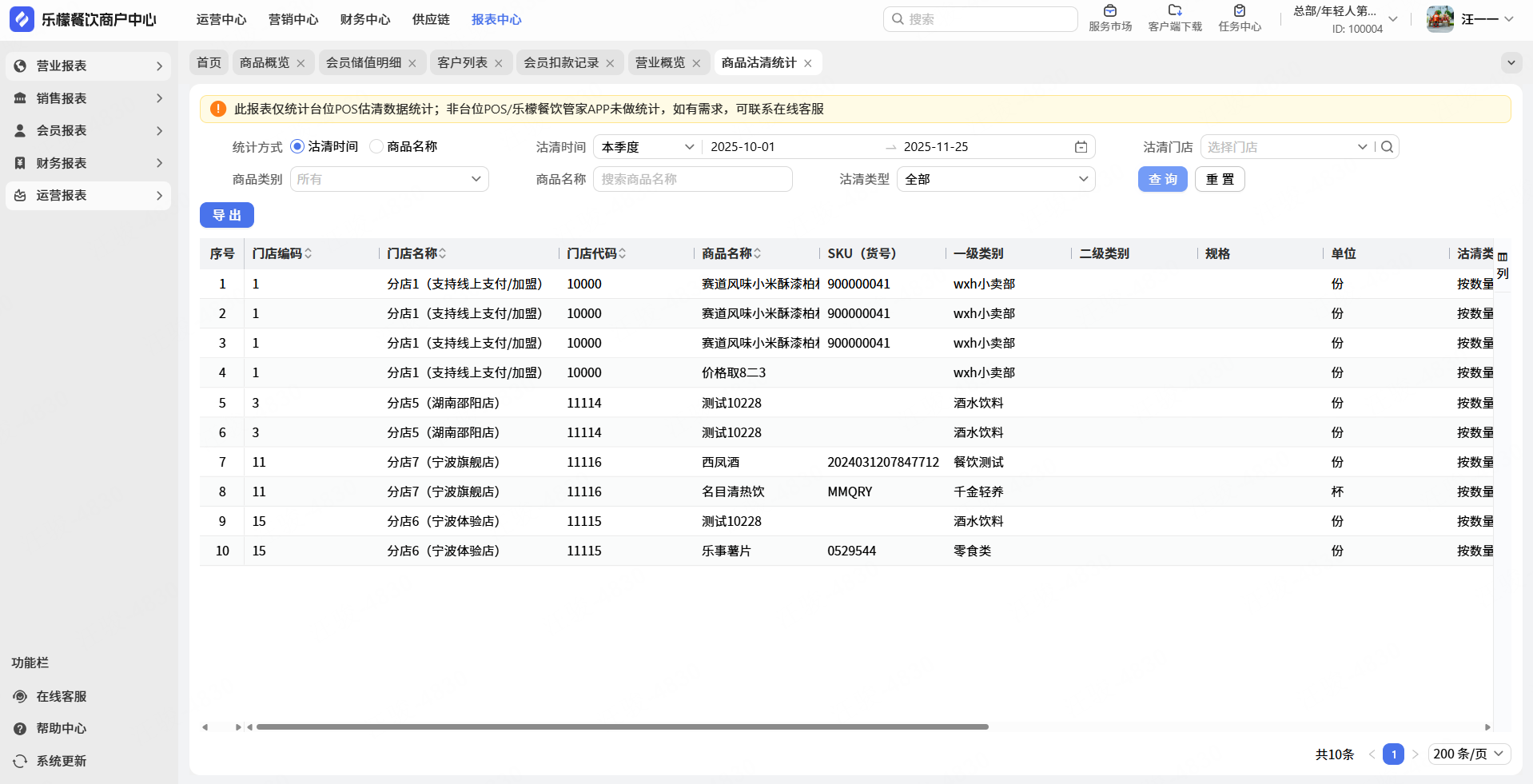The image size is (1533, 784).
Task: Click the 查询 query button
Action: tap(1162, 179)
